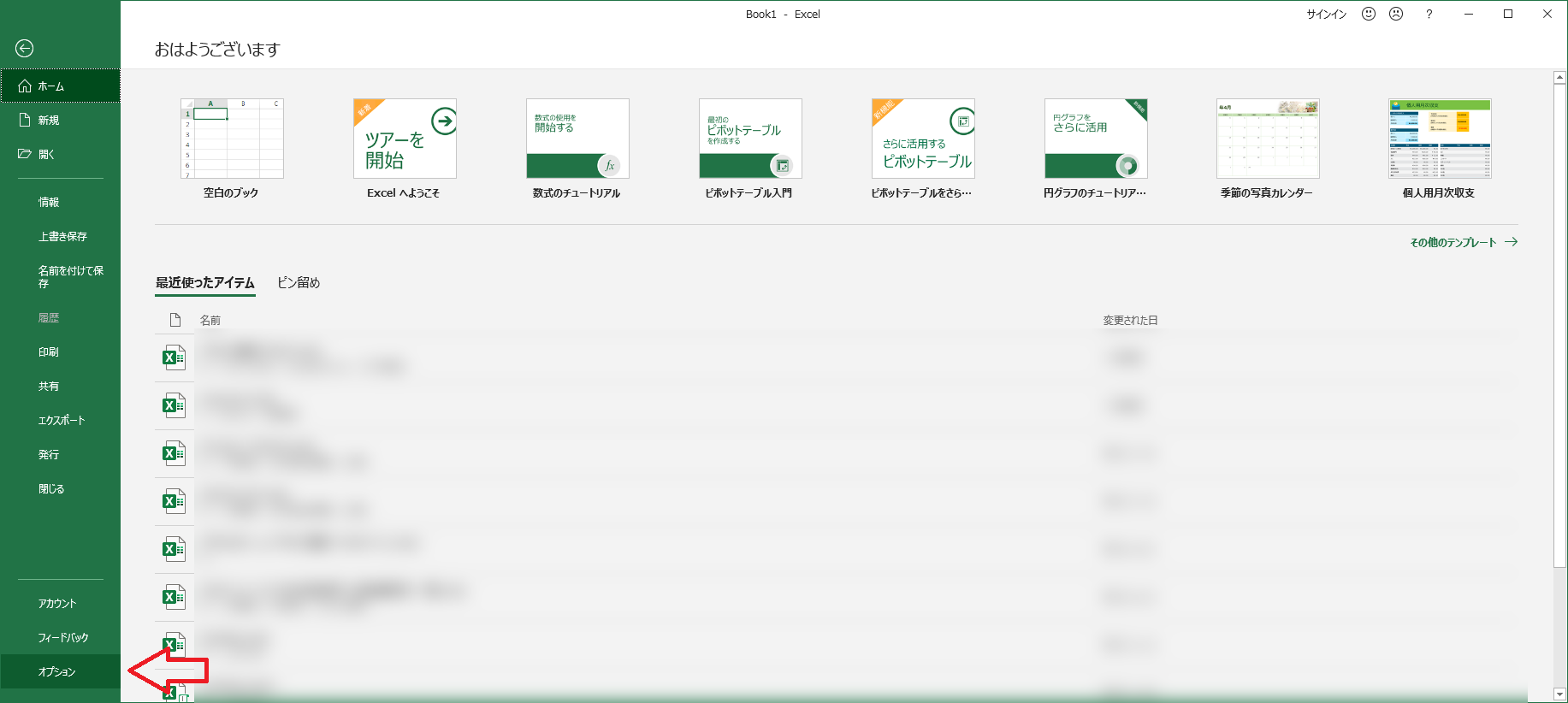Open help with the question mark icon

pyautogui.click(x=1429, y=14)
